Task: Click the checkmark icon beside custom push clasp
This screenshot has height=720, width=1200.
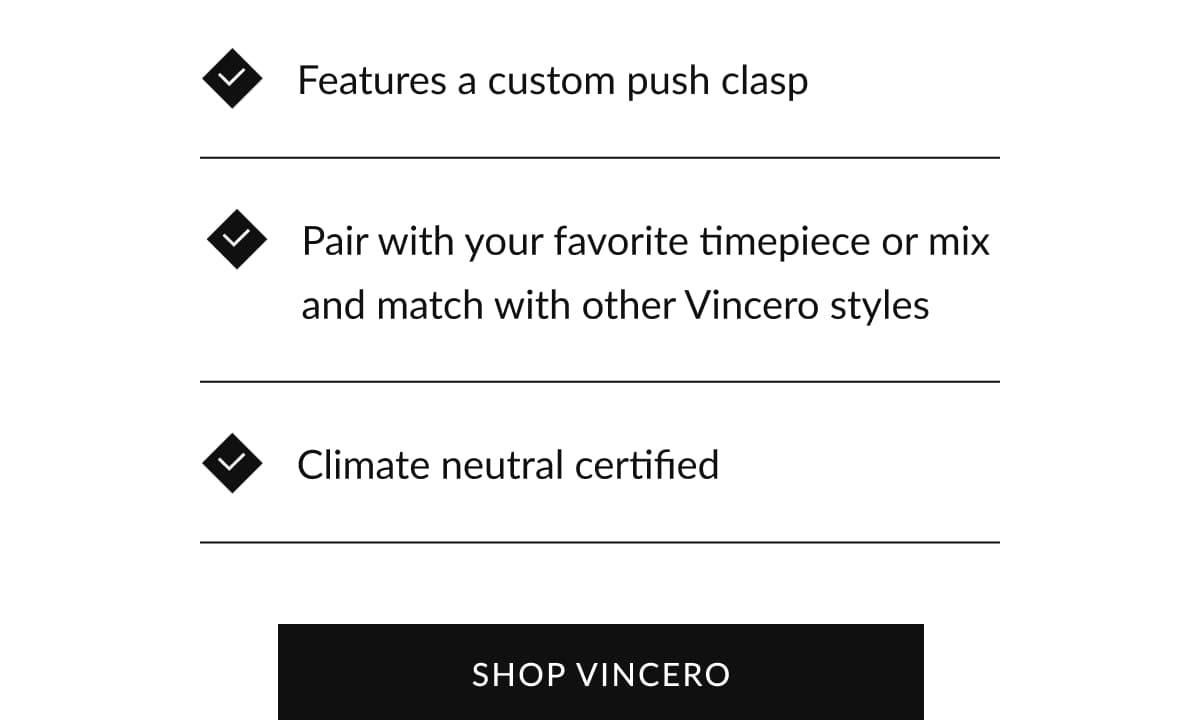Action: 231,76
